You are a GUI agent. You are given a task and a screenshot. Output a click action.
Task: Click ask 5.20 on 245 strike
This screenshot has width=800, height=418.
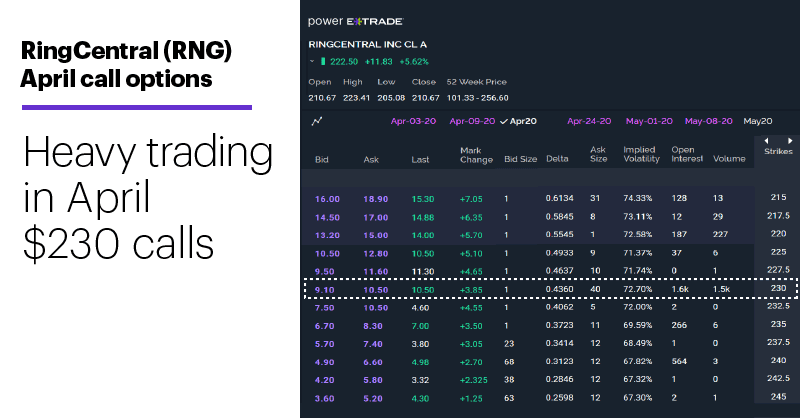click(x=373, y=399)
